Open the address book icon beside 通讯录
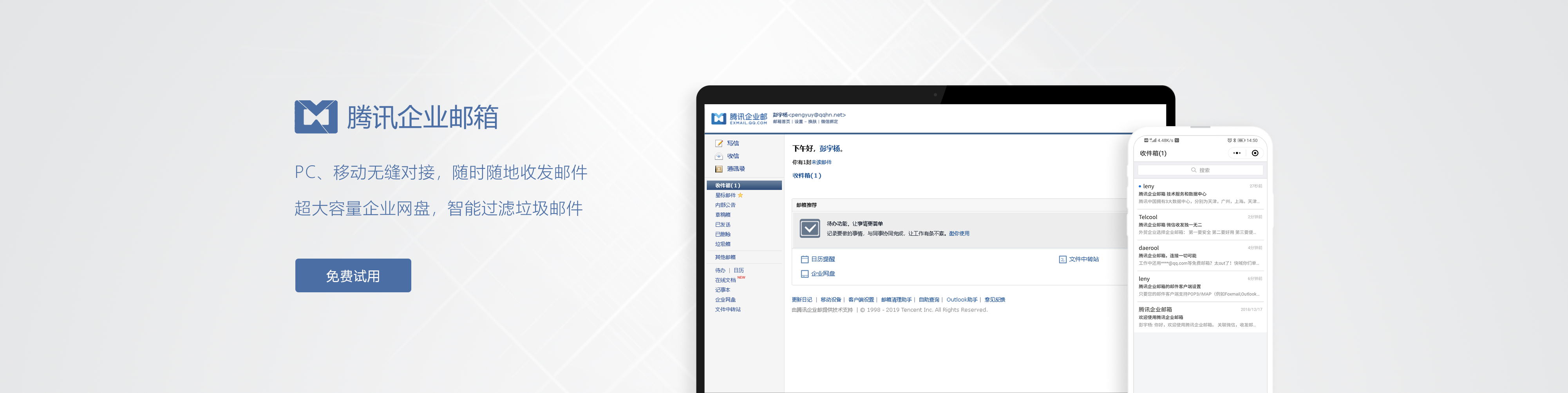Viewport: 1568px width, 393px height. tap(719, 169)
